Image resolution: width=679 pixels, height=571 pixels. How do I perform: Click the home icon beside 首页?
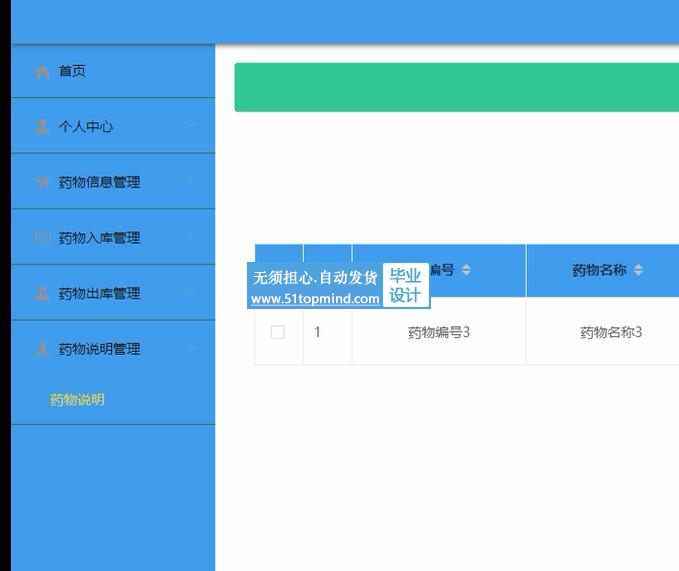(x=42, y=72)
